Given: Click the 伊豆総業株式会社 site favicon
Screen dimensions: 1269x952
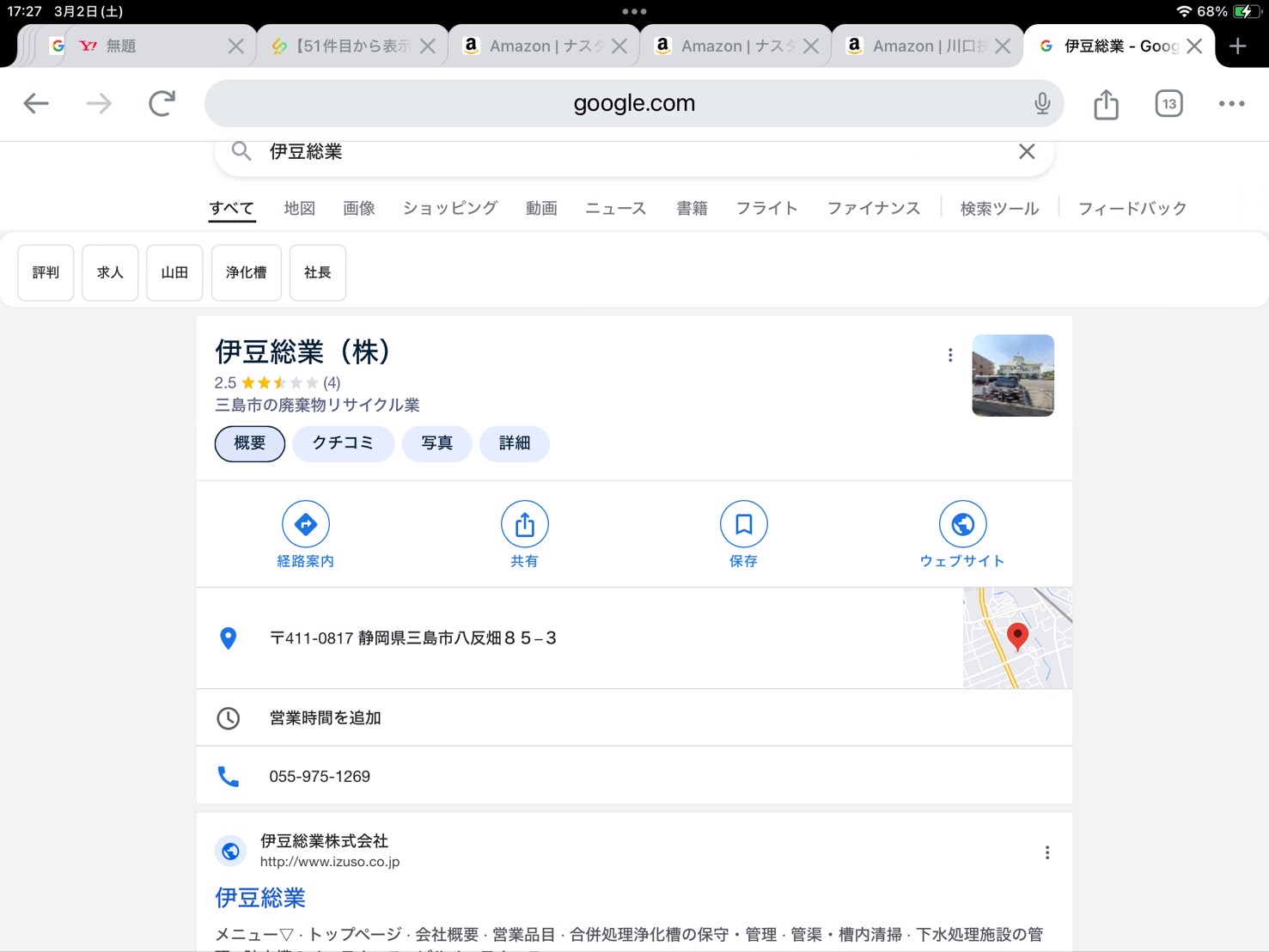Looking at the screenshot, I should pyautogui.click(x=230, y=851).
